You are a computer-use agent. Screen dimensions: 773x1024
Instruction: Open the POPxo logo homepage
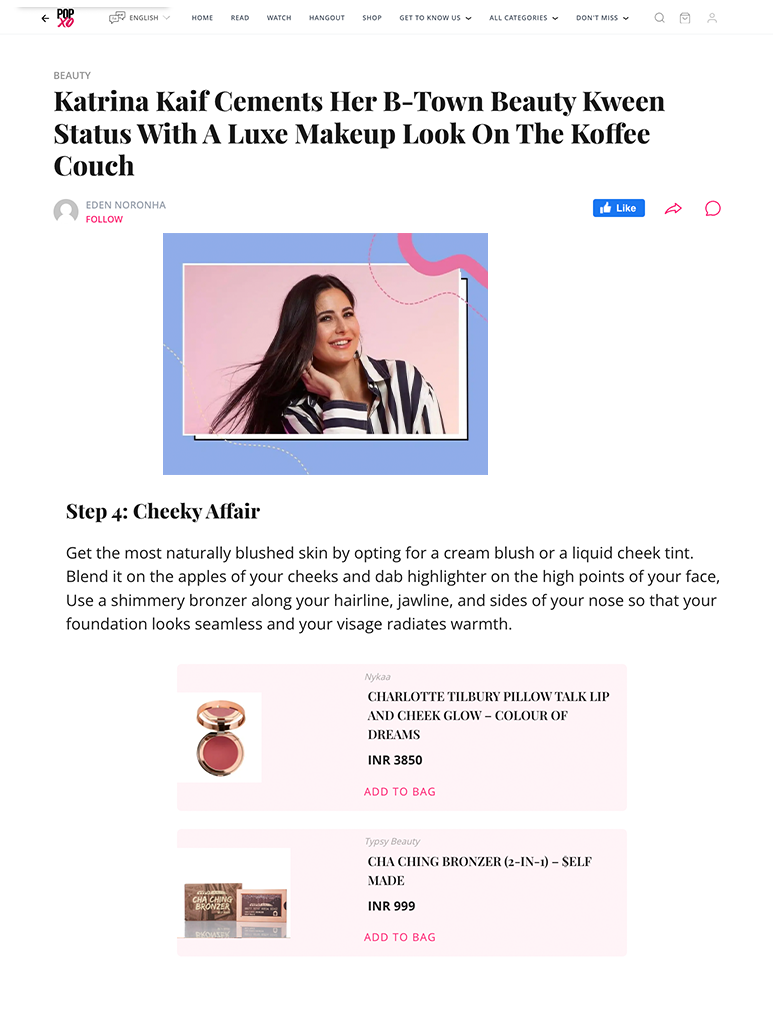click(65, 18)
